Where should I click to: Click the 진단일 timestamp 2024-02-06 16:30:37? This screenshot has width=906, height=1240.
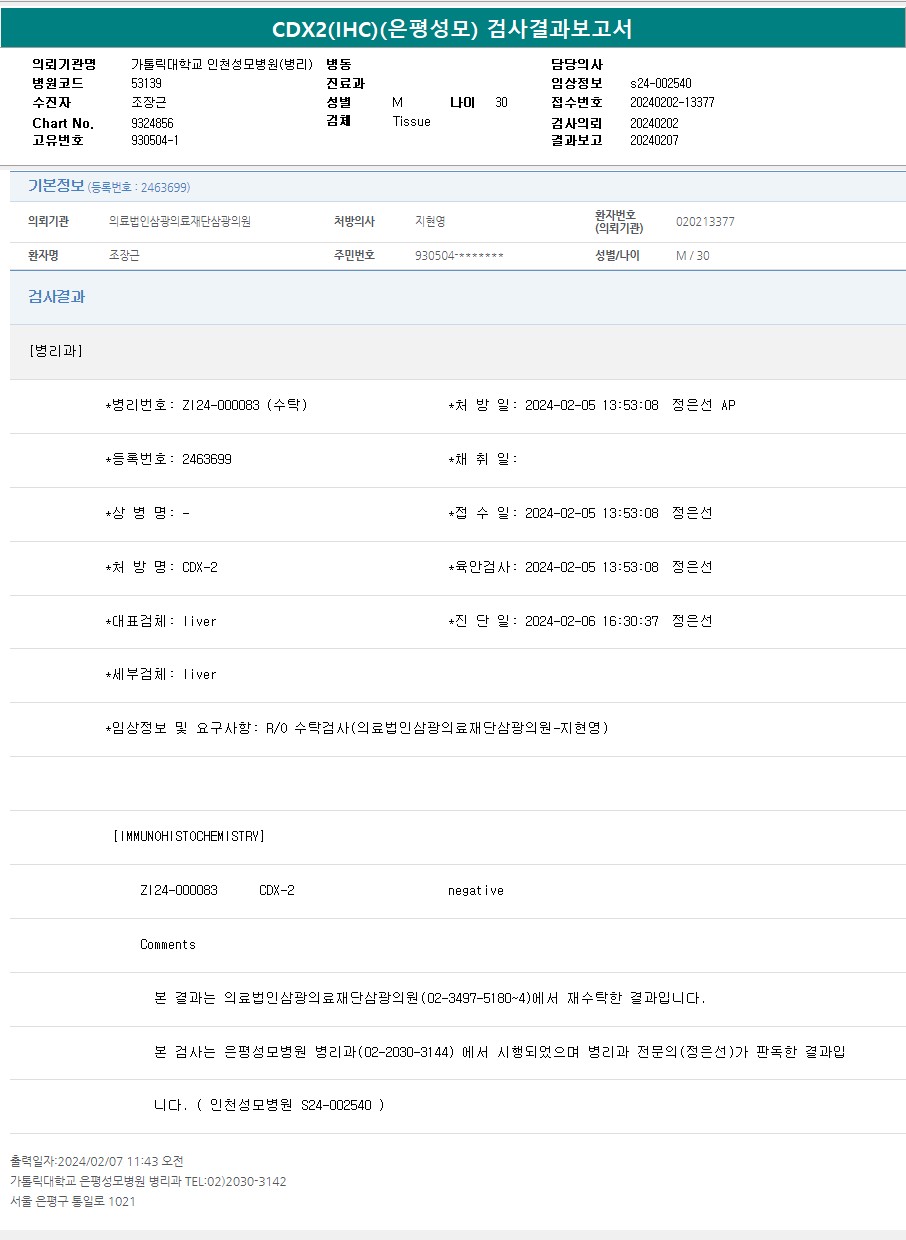(x=591, y=621)
